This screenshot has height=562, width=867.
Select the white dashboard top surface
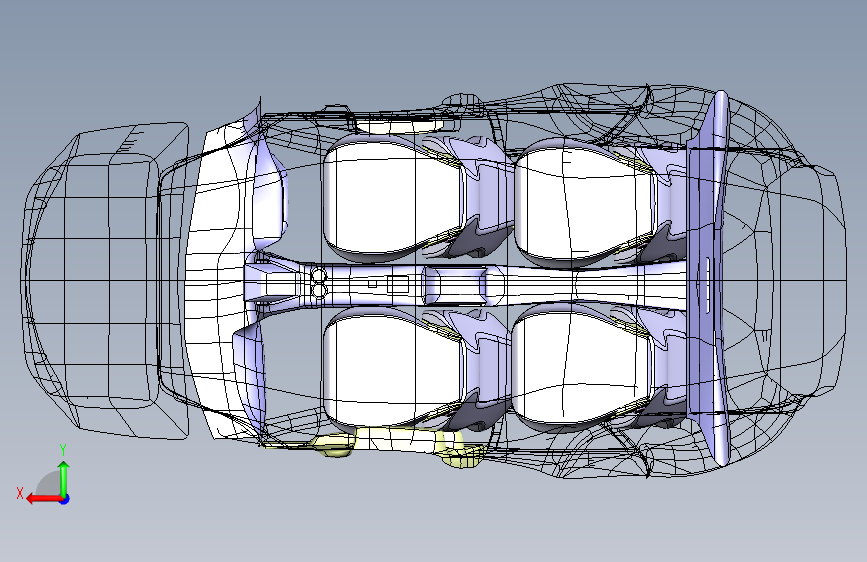pyautogui.click(x=218, y=282)
